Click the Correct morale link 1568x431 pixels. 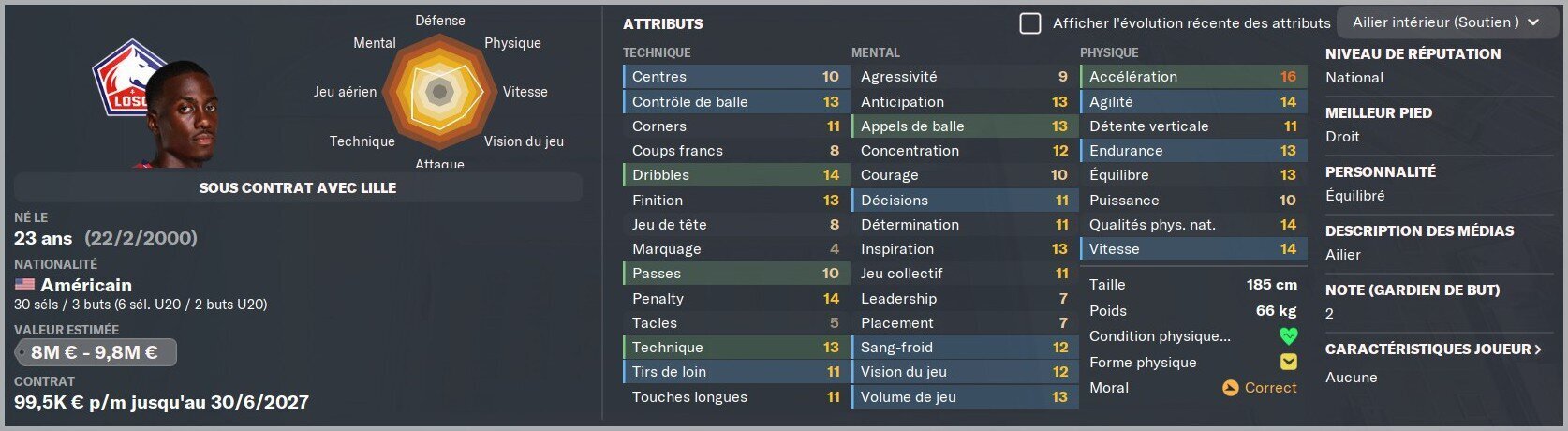[1270, 388]
